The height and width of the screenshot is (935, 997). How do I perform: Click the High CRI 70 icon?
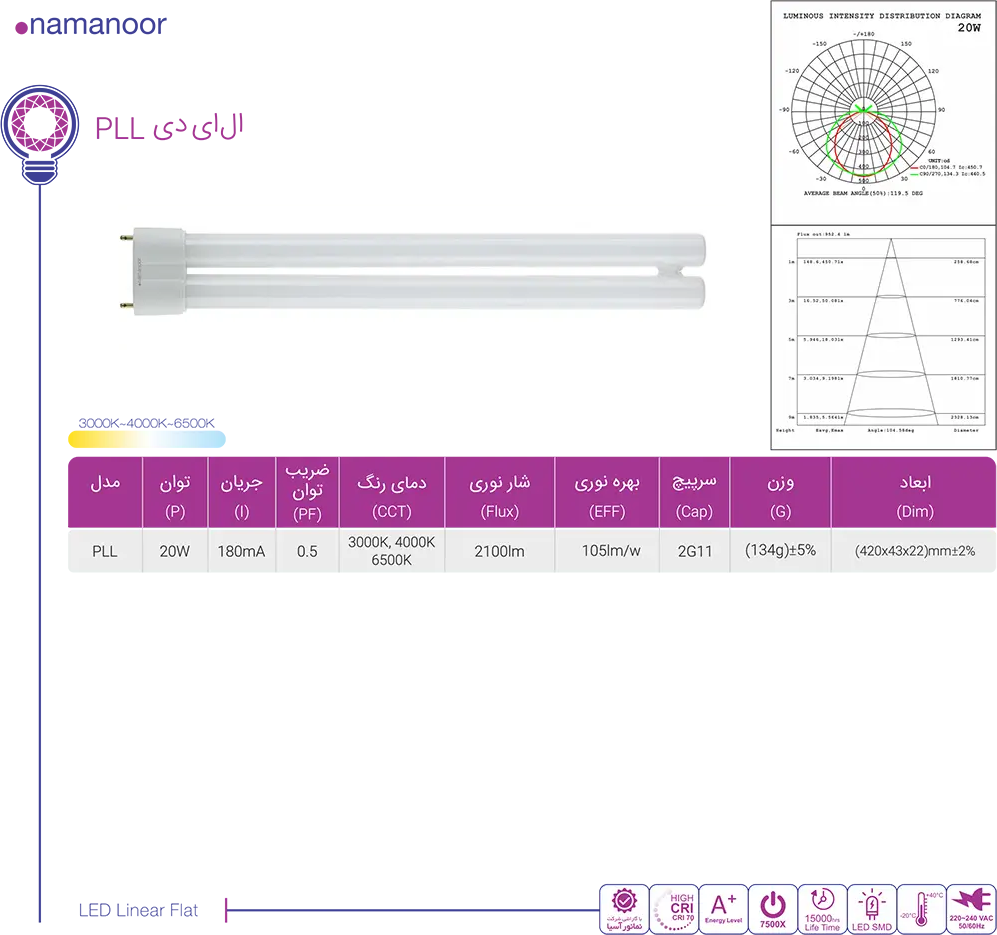tap(673, 909)
